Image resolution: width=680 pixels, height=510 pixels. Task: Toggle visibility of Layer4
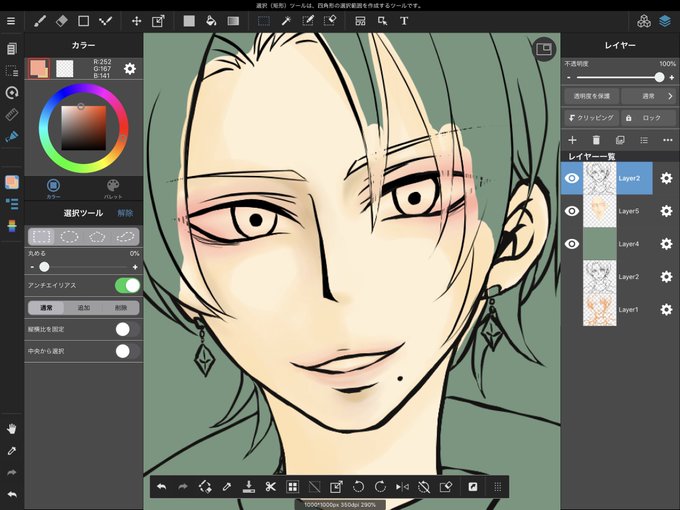point(572,244)
